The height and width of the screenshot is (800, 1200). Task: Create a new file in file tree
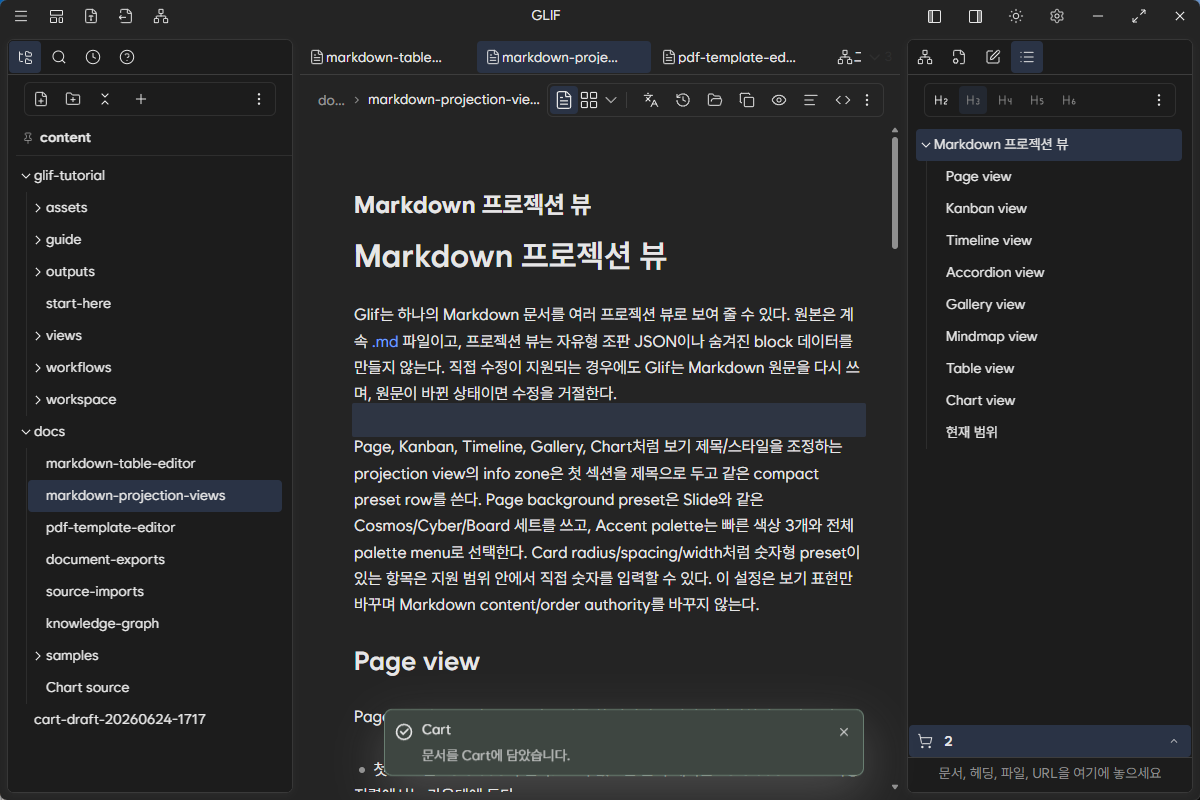[41, 99]
